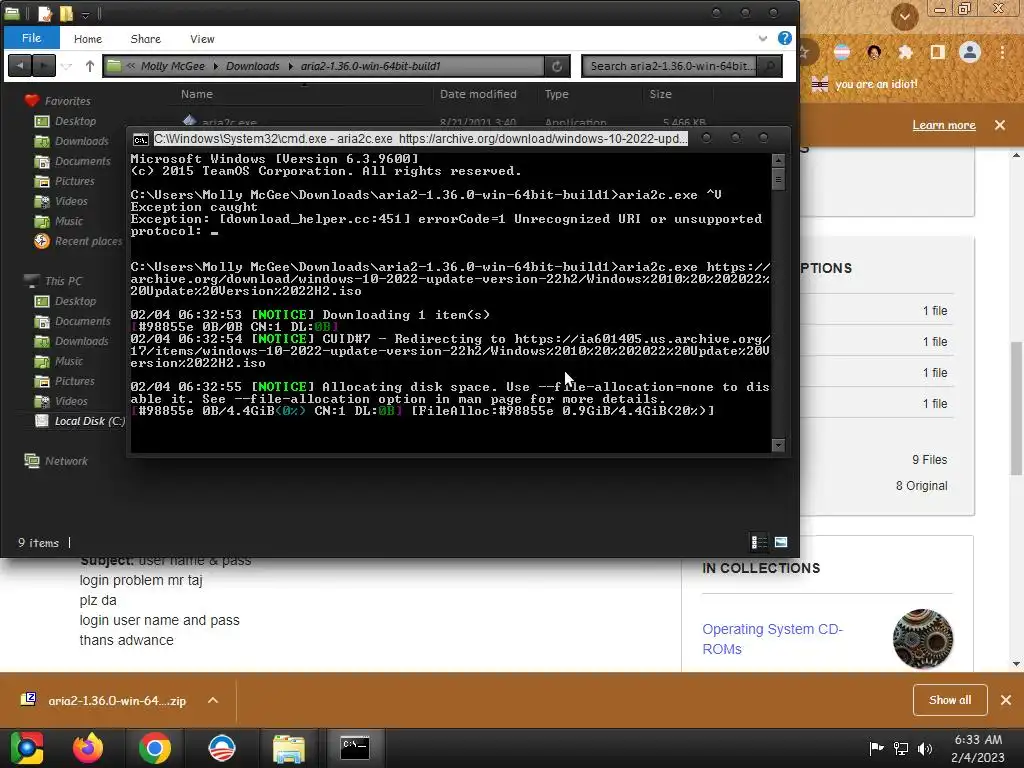Click the gears collection thumbnail
The width and height of the screenshot is (1024, 768).
922,639
